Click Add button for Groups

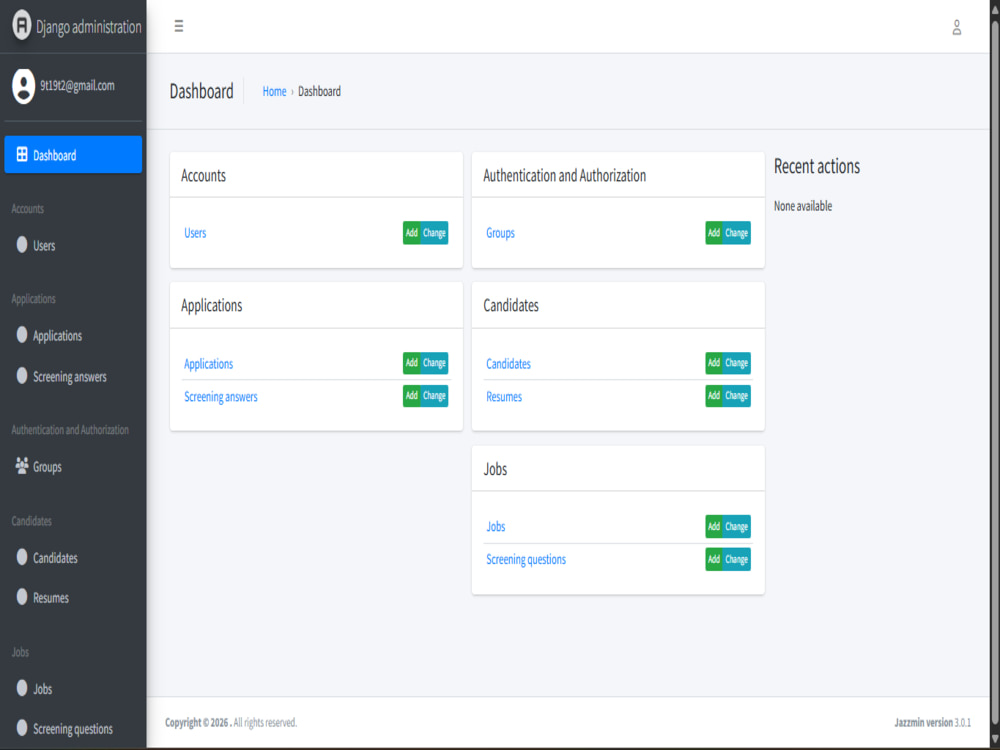pyautogui.click(x=714, y=233)
